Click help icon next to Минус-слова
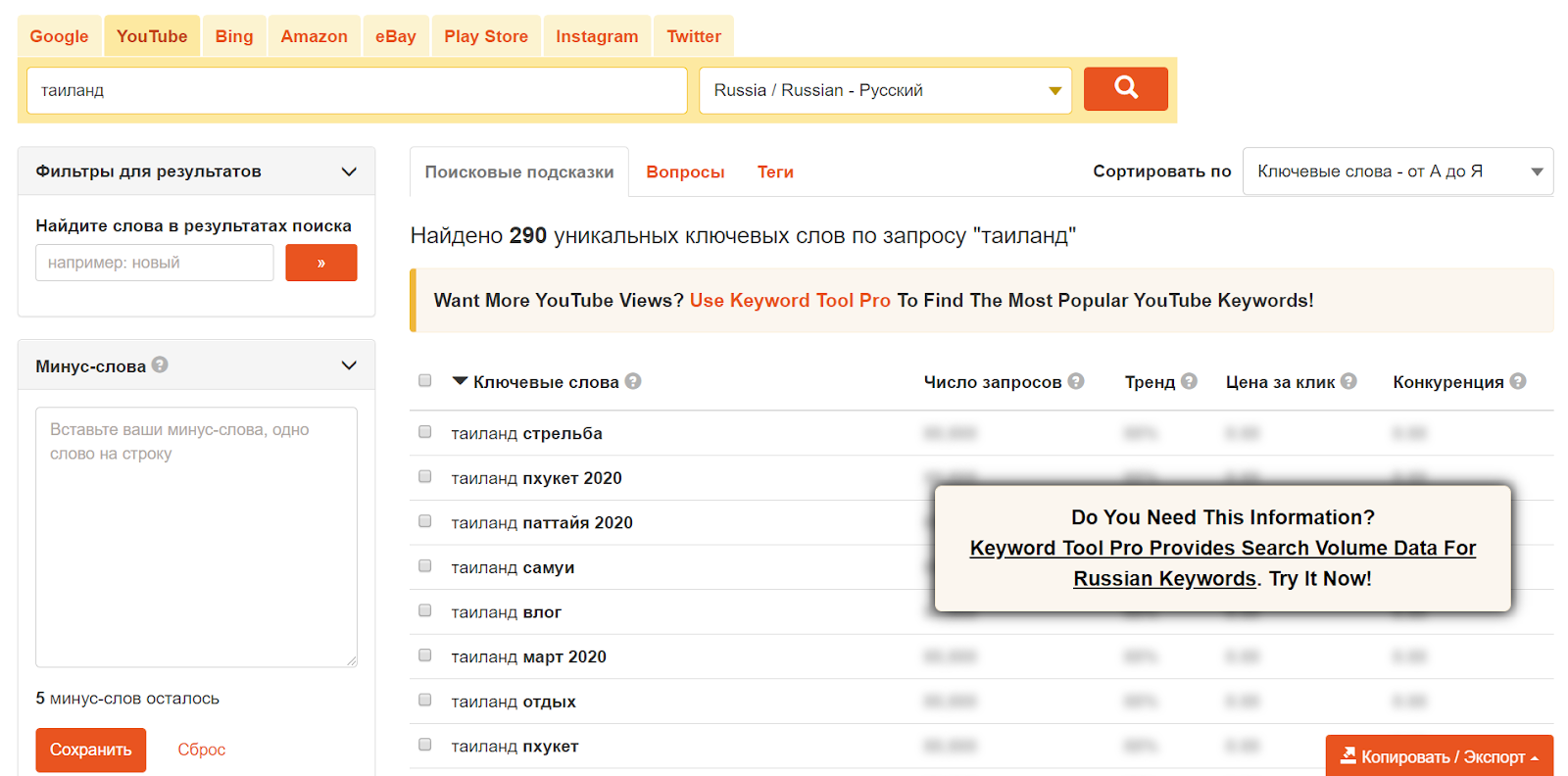The image size is (1568, 776). [160, 364]
